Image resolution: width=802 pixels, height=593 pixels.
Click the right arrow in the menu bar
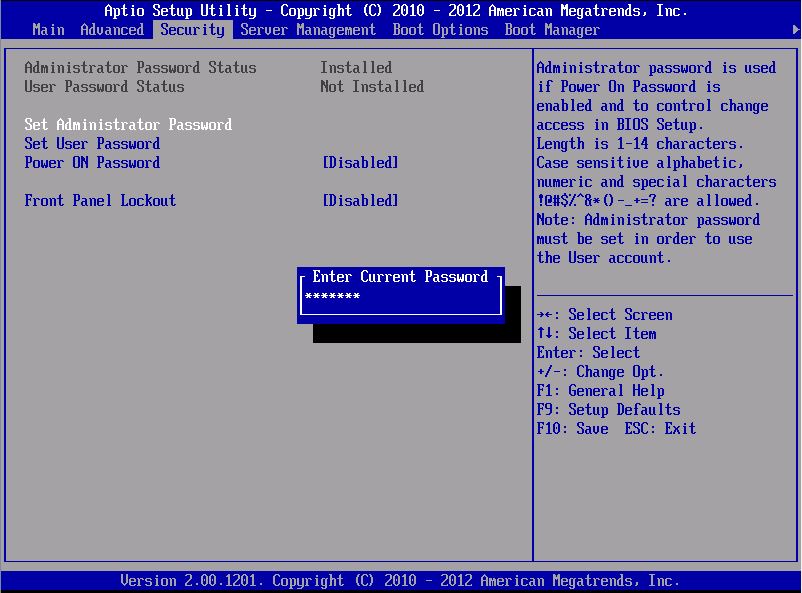click(795, 30)
